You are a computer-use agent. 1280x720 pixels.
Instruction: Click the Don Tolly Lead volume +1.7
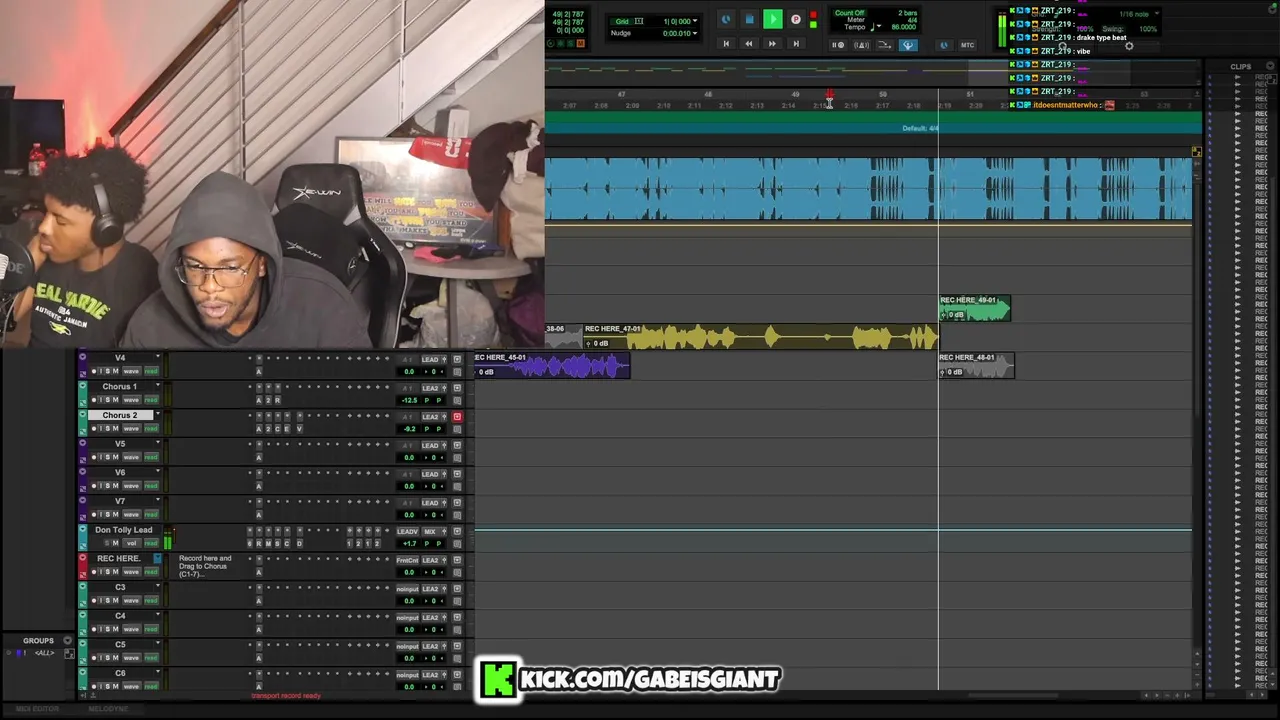click(409, 543)
